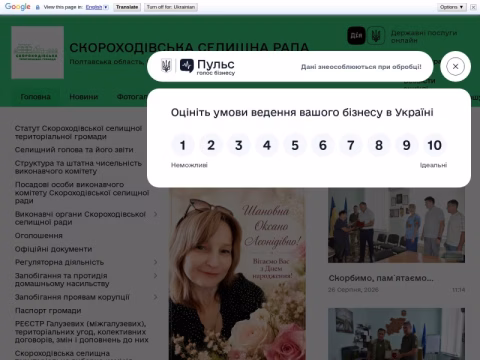
Task: Click the trident icon next to Дія
Action: point(376,35)
